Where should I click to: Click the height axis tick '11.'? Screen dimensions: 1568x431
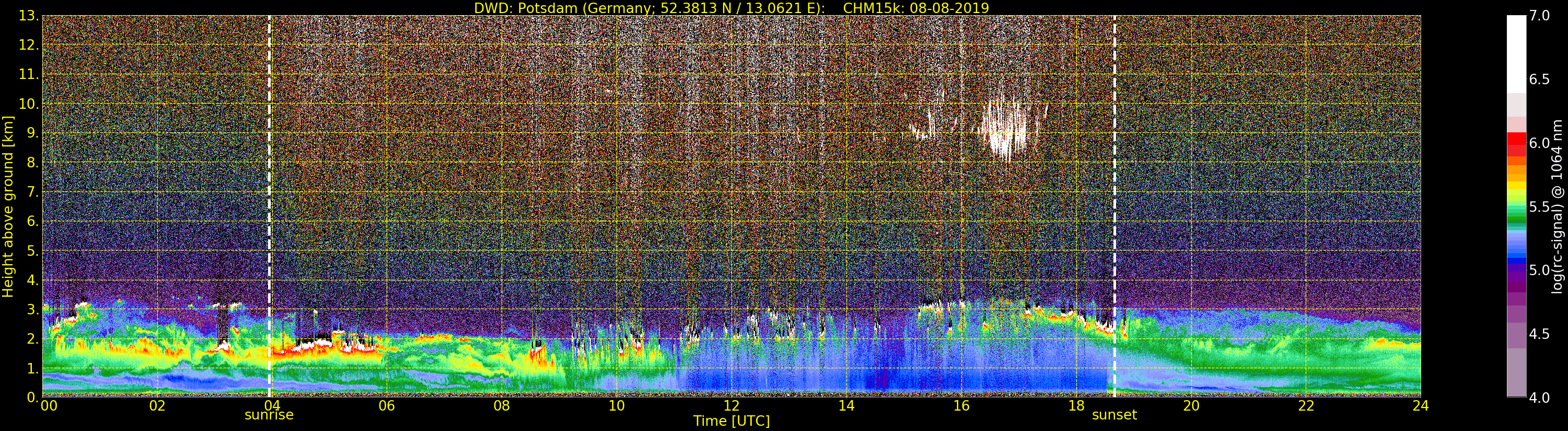point(29,74)
